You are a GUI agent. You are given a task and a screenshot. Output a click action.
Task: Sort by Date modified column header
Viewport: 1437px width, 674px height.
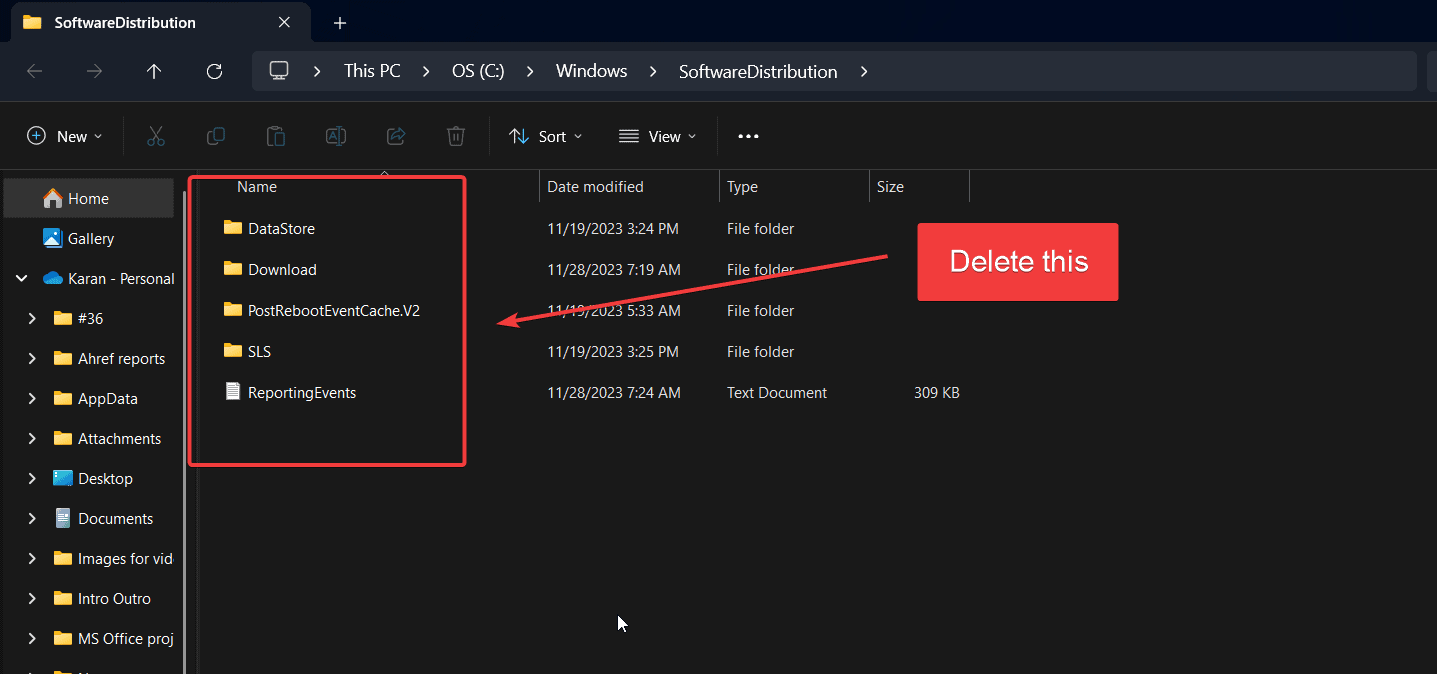coord(595,187)
